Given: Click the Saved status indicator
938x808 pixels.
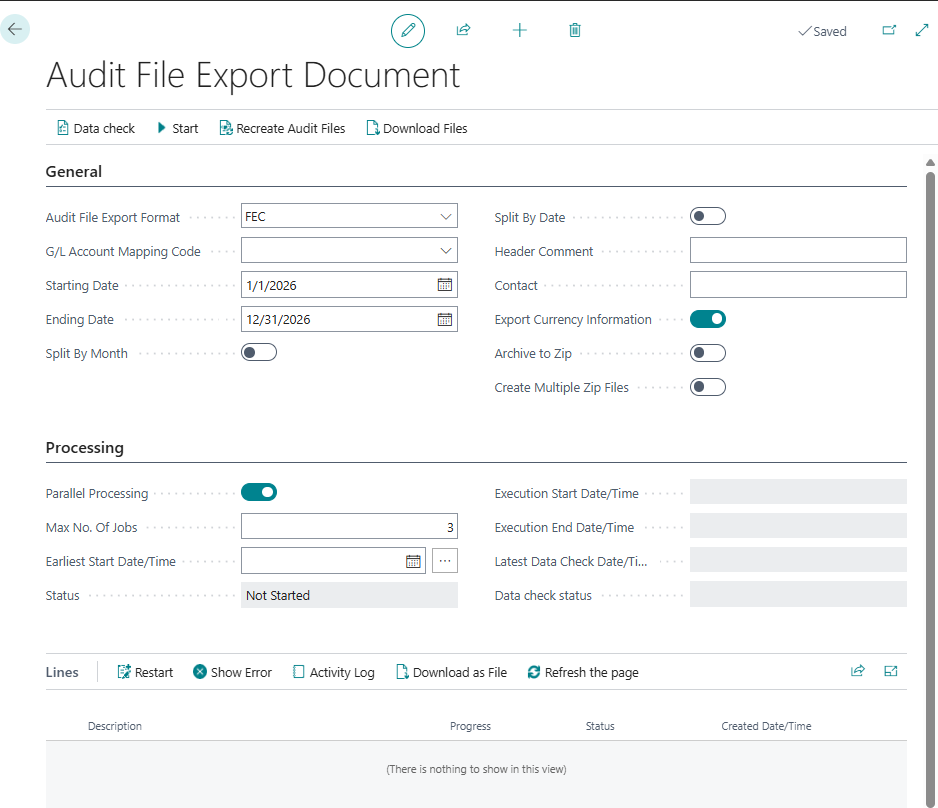Looking at the screenshot, I should [823, 31].
